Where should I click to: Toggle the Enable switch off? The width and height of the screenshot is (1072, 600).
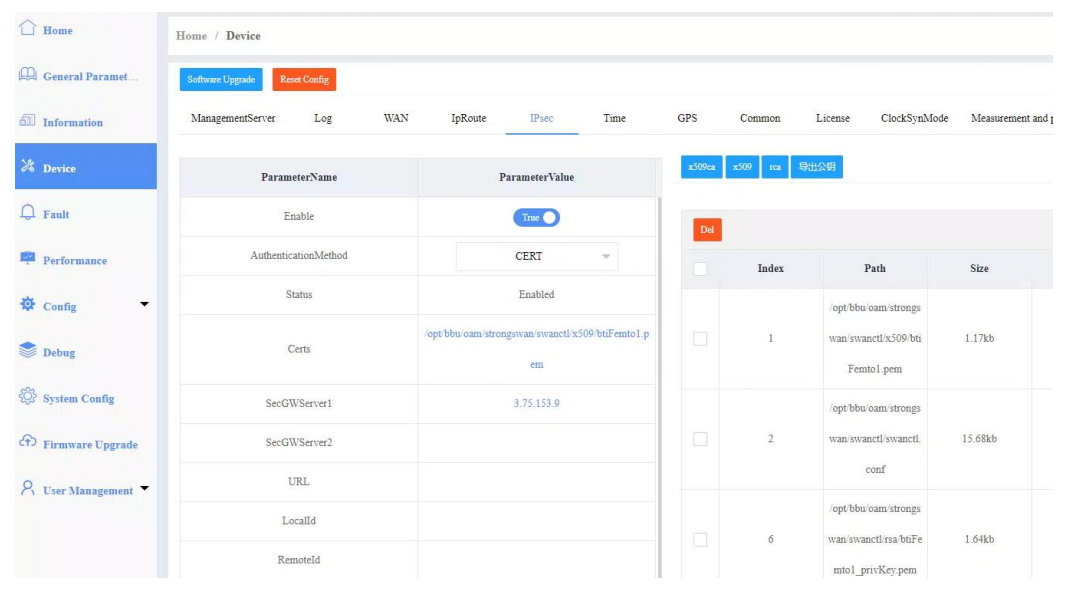(x=537, y=217)
